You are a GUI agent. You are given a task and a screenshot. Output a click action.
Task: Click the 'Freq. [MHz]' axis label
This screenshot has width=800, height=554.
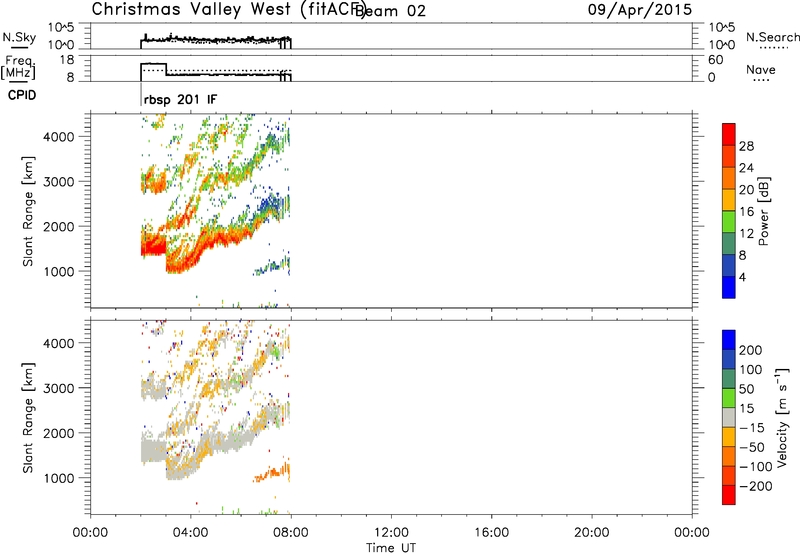[19, 67]
